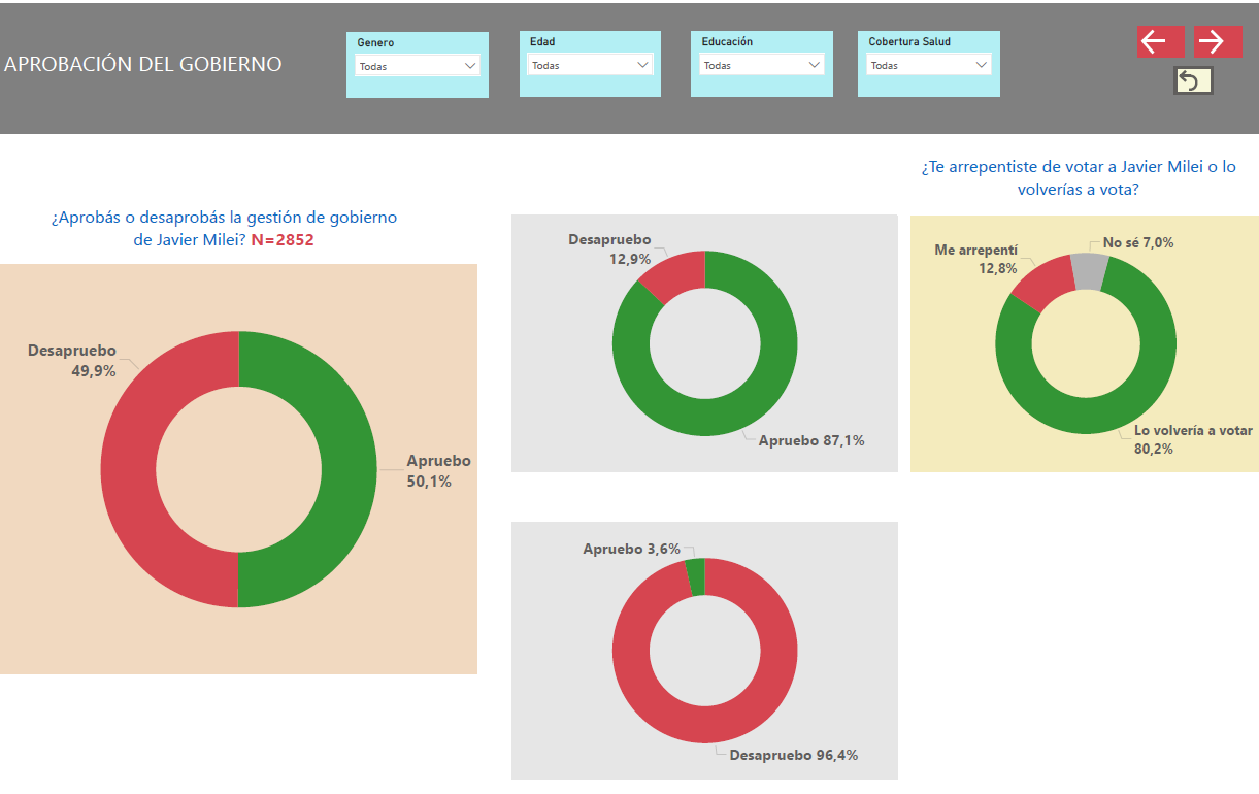Click the undo/reset filters icon
1259x794 pixels.
(x=1193, y=81)
